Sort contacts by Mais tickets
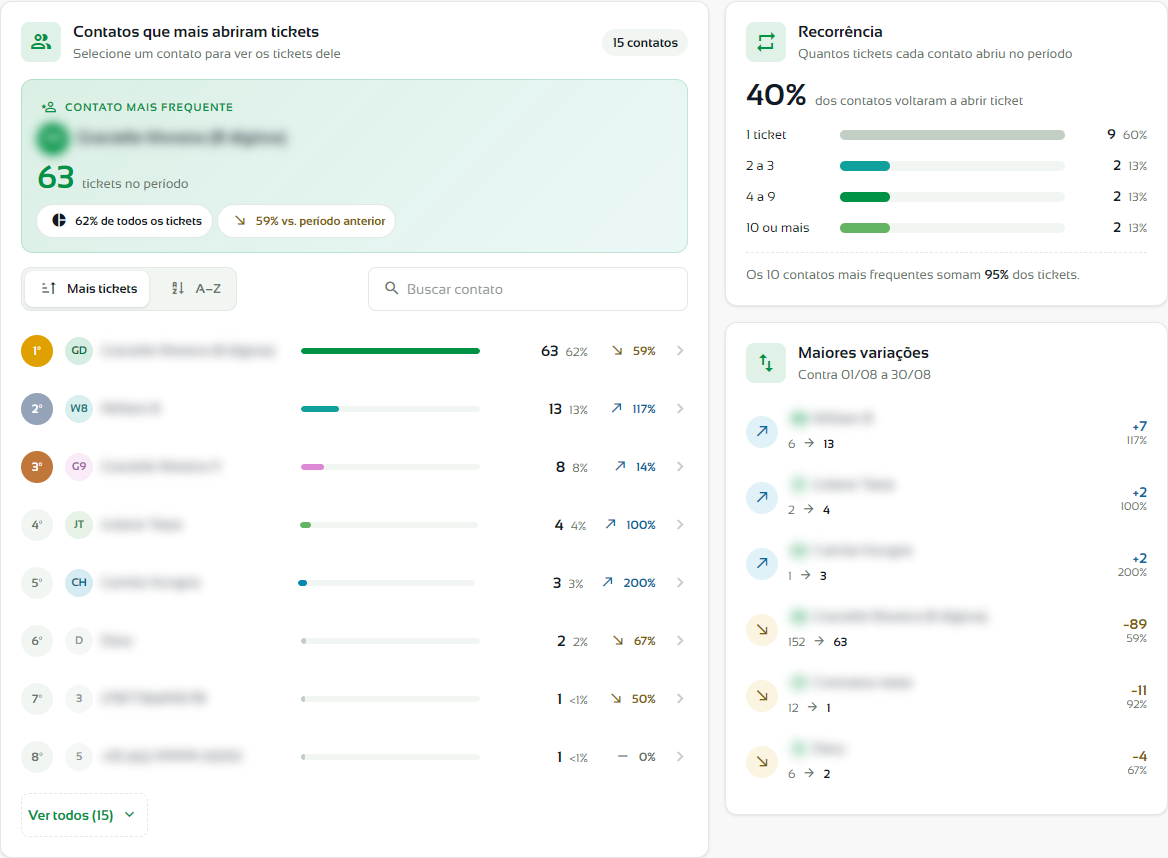 tap(88, 289)
